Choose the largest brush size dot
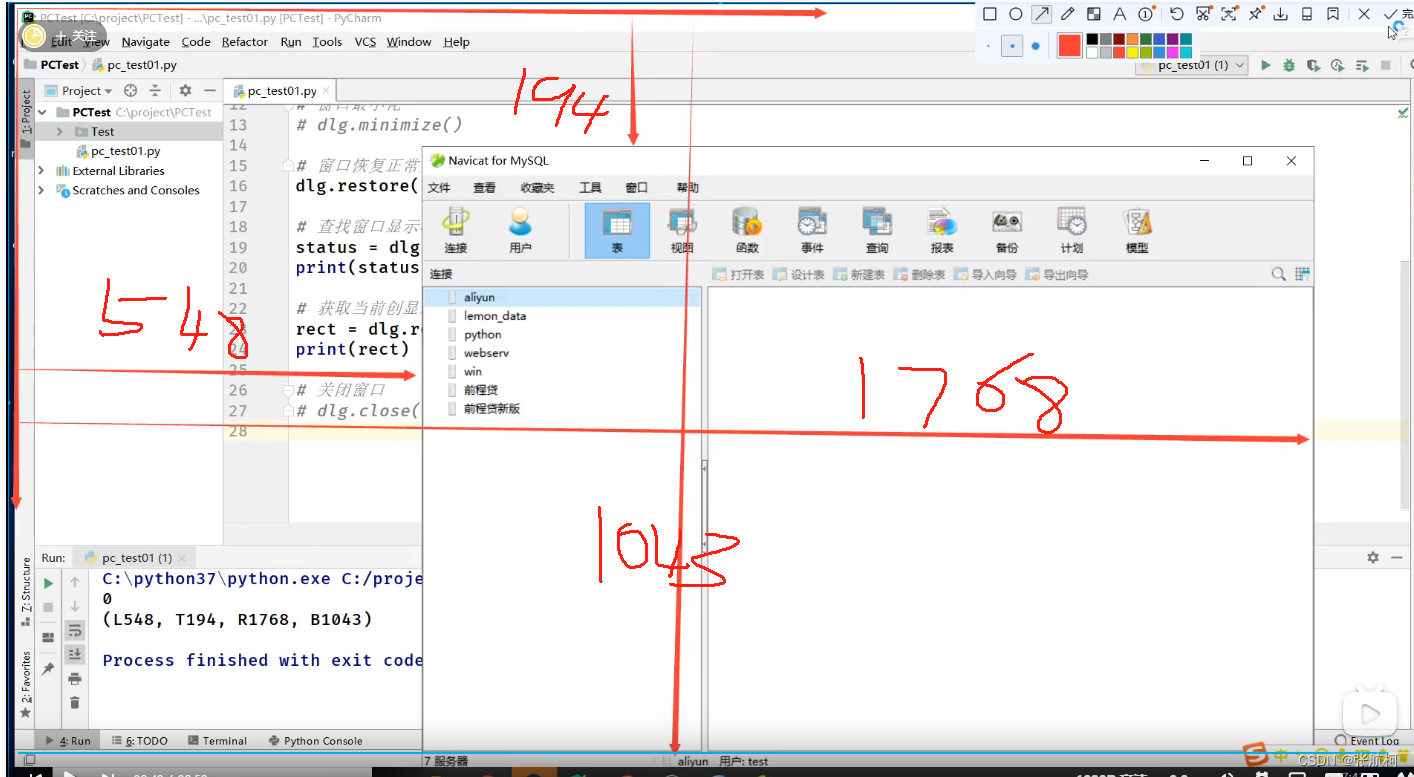Image resolution: width=1414 pixels, height=777 pixels. tap(1035, 46)
